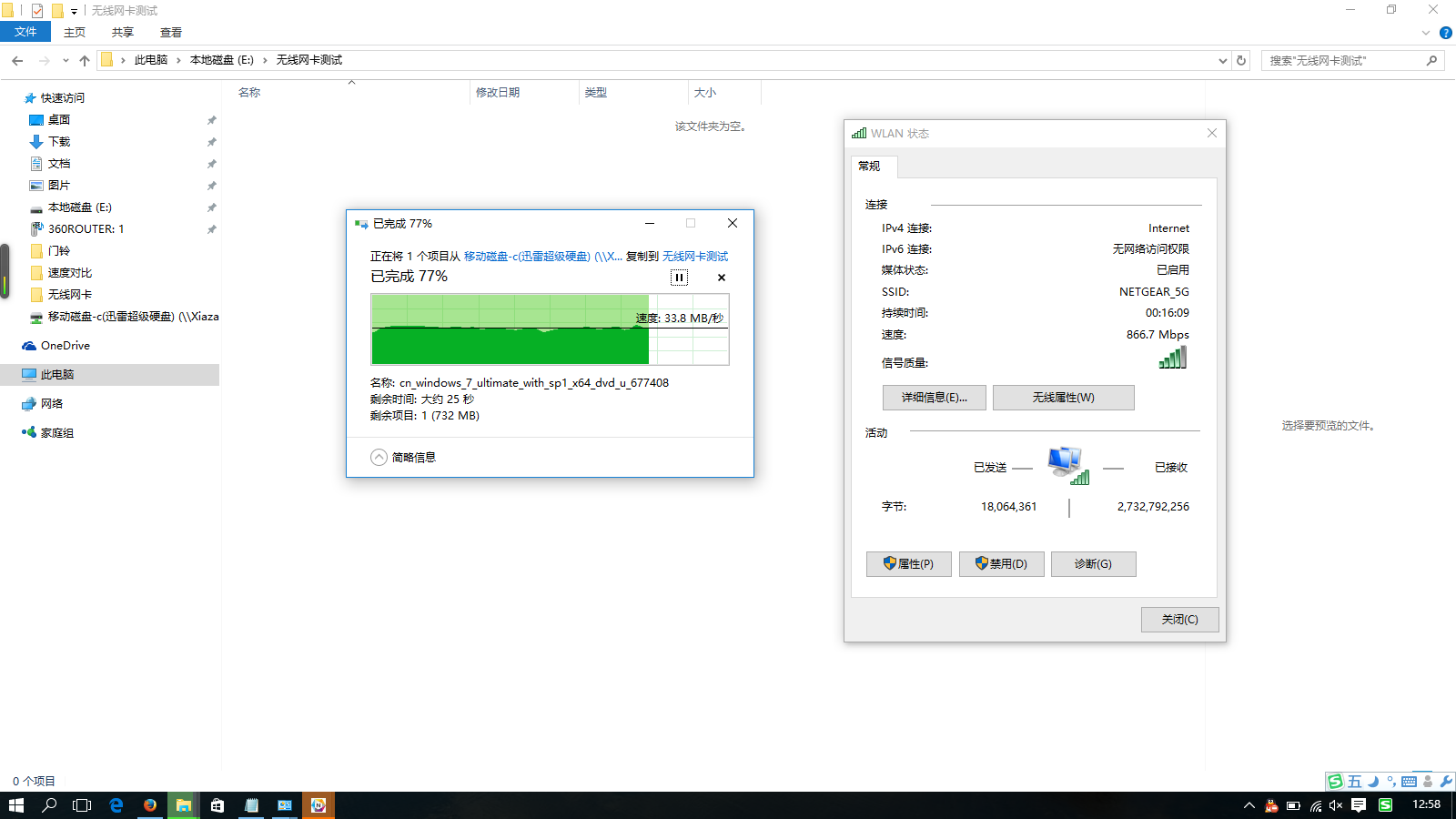1456x819 pixels.
Task: Open 图片 in navigation pane
Action: (x=59, y=186)
